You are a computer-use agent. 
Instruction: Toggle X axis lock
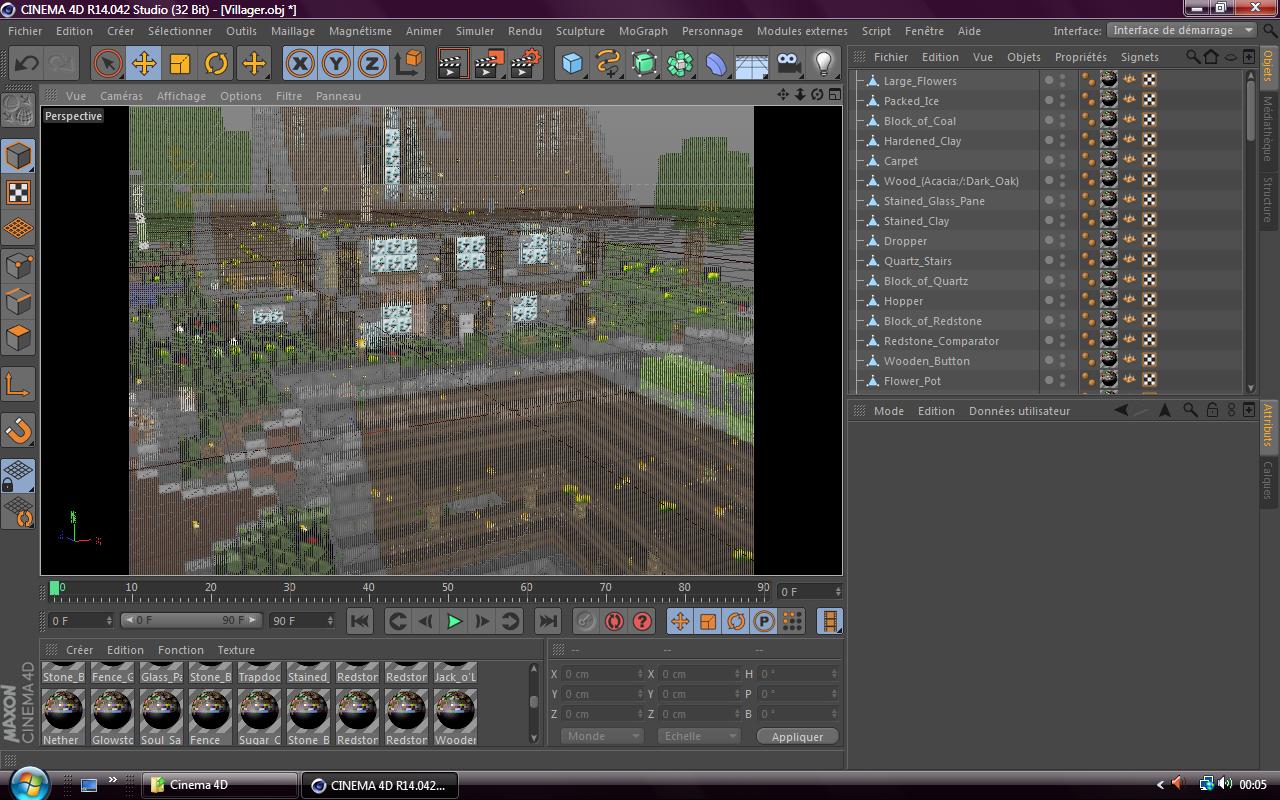300,64
